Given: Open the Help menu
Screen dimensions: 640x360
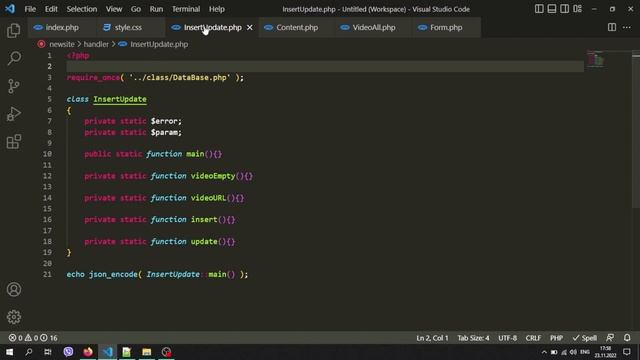Looking at the screenshot, I should (x=216, y=9).
